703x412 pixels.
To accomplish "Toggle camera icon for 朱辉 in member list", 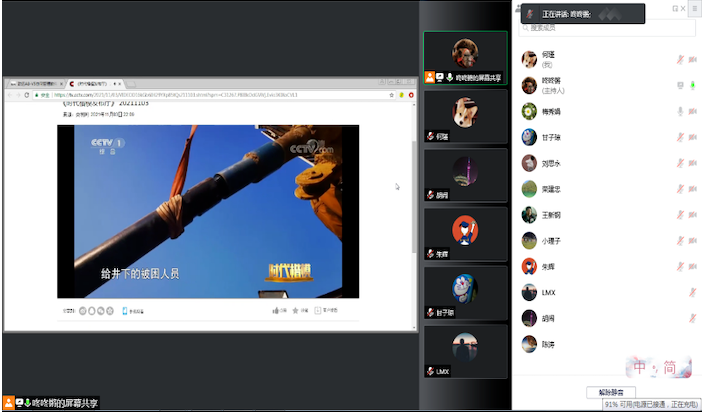I will click(693, 267).
